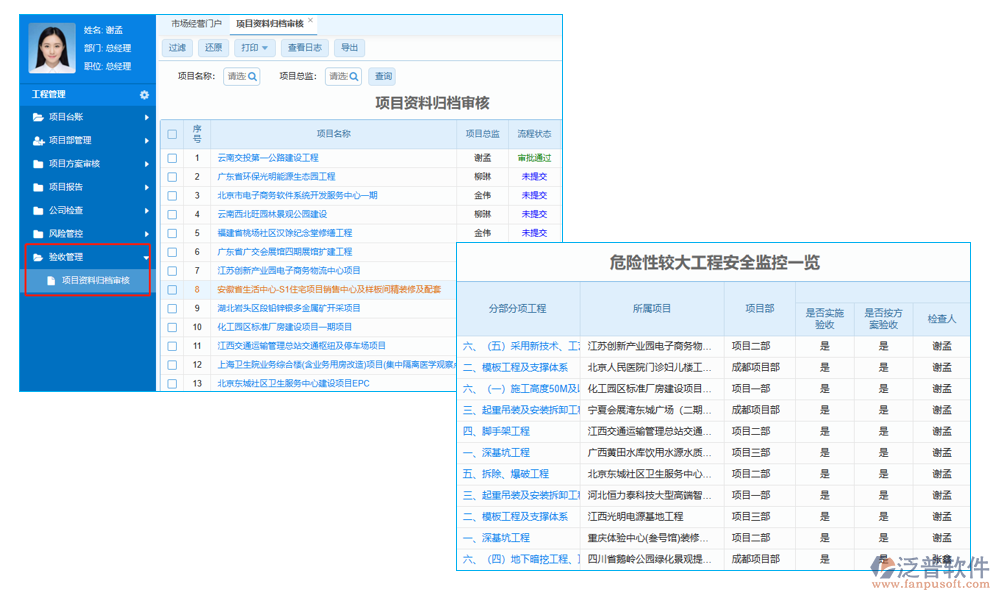This screenshot has width=1000, height=600.
Task: Open the 打印 dropdown button
Action: pyautogui.click(x=254, y=47)
